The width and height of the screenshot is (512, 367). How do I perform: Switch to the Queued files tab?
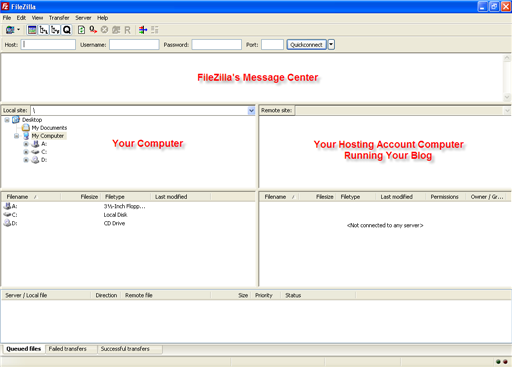(24, 349)
